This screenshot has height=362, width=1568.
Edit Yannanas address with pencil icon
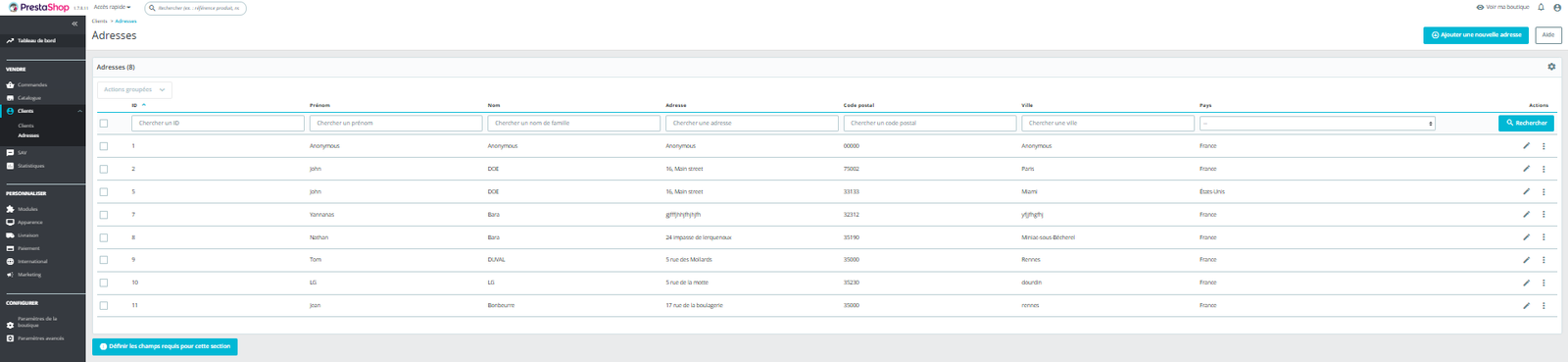pyautogui.click(x=1526, y=214)
